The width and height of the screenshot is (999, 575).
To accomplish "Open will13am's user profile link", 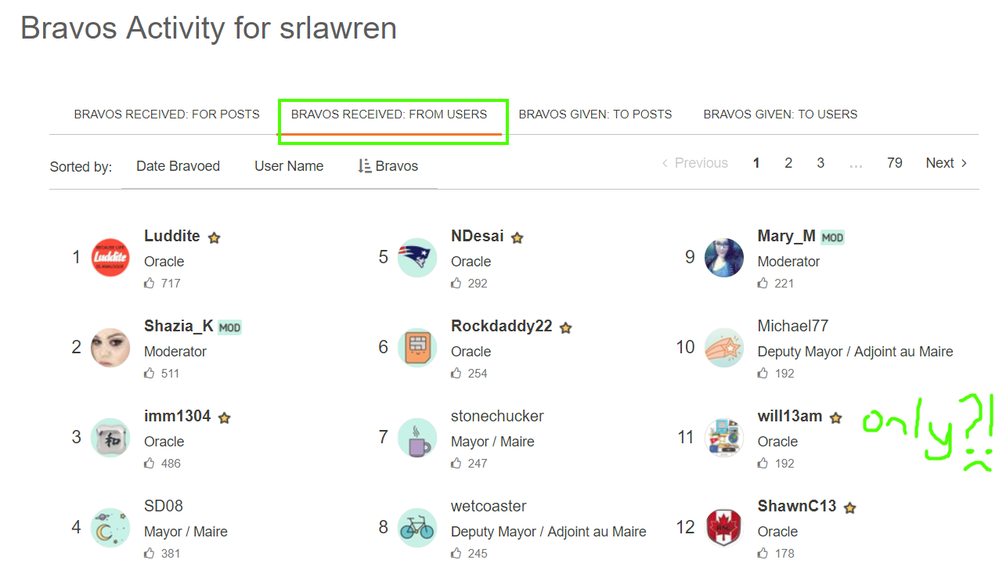I will pos(790,416).
